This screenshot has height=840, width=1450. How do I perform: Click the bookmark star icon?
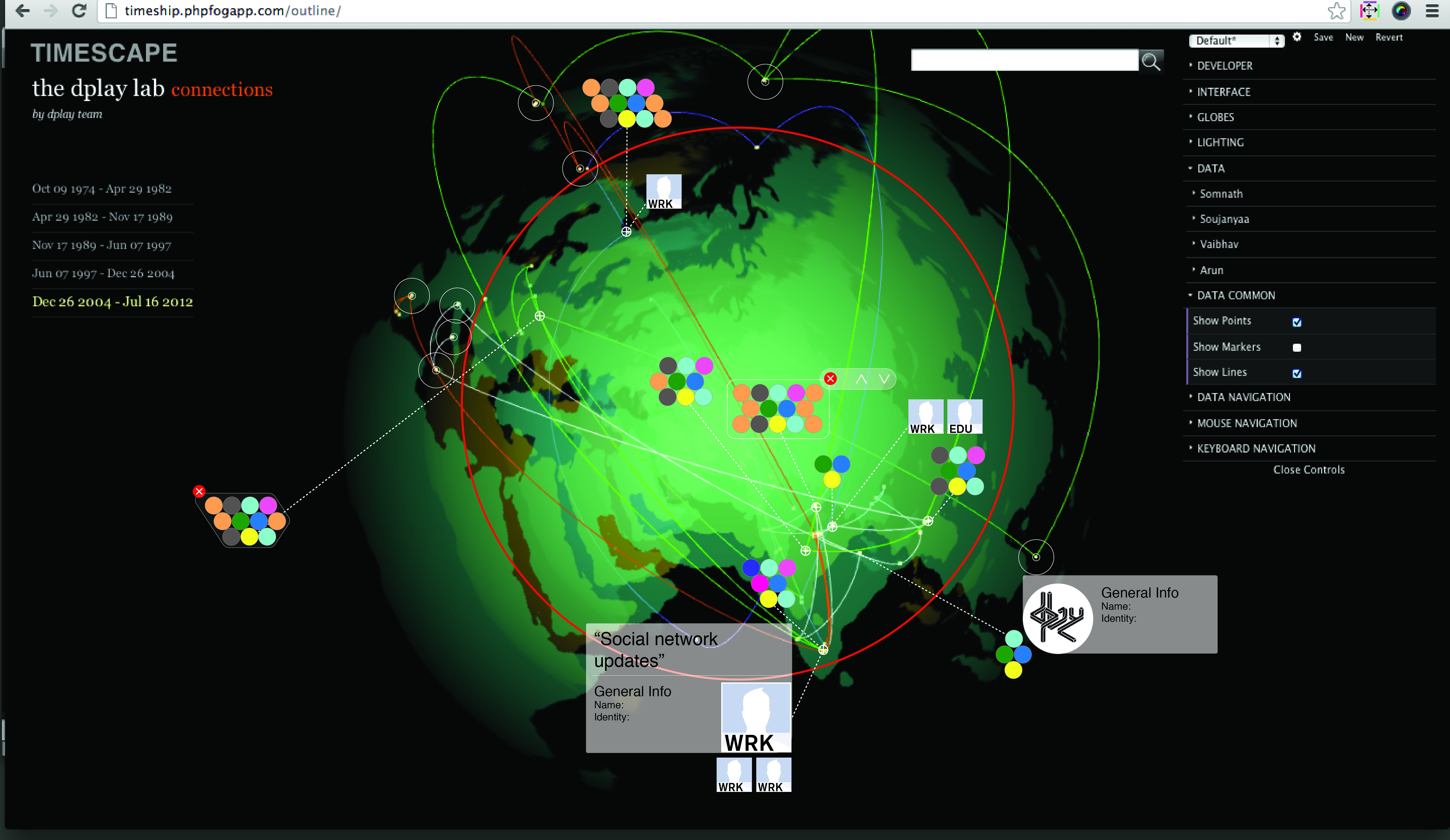(x=1336, y=11)
